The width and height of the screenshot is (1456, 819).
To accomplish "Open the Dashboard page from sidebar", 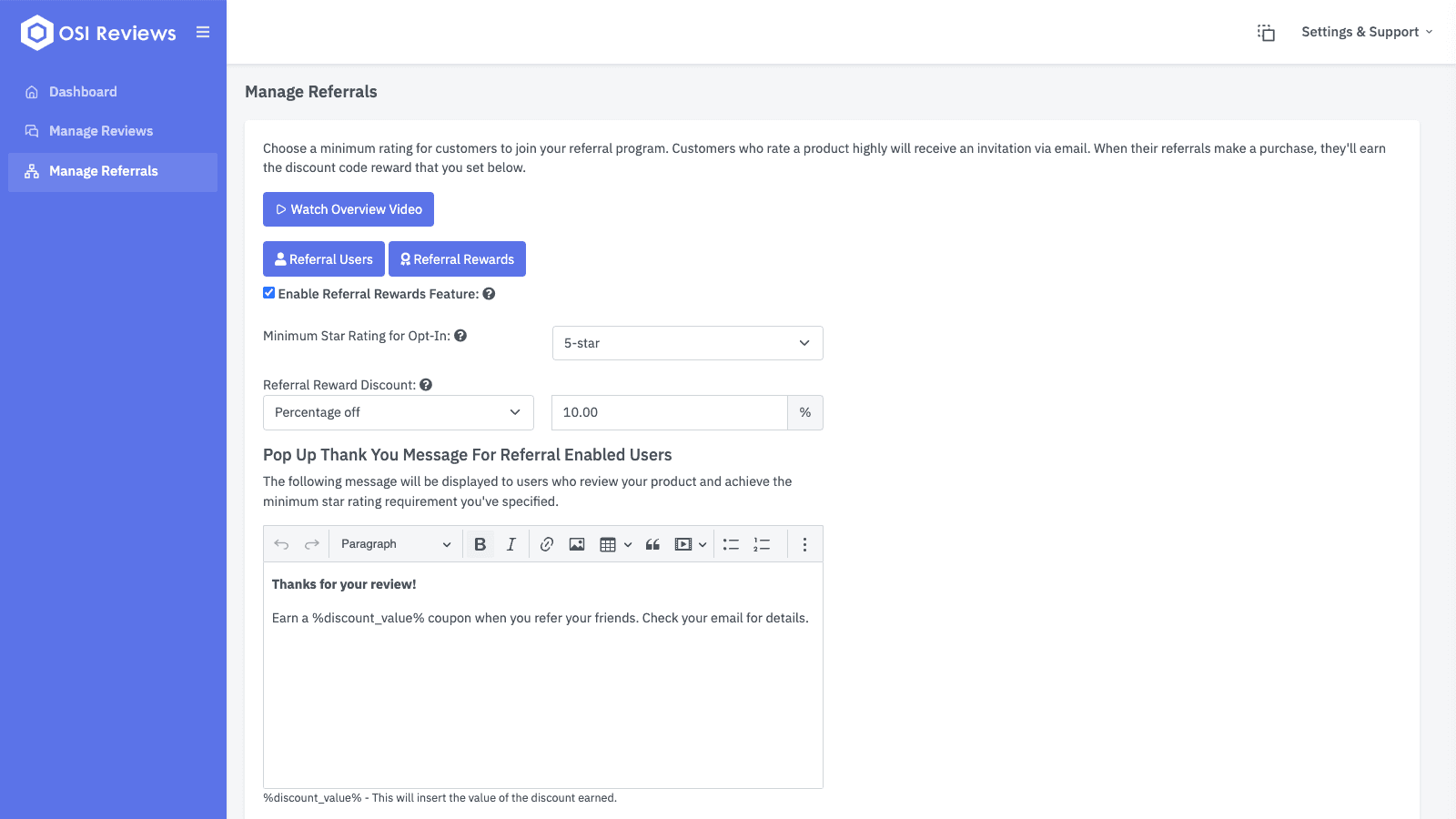I will click(83, 92).
